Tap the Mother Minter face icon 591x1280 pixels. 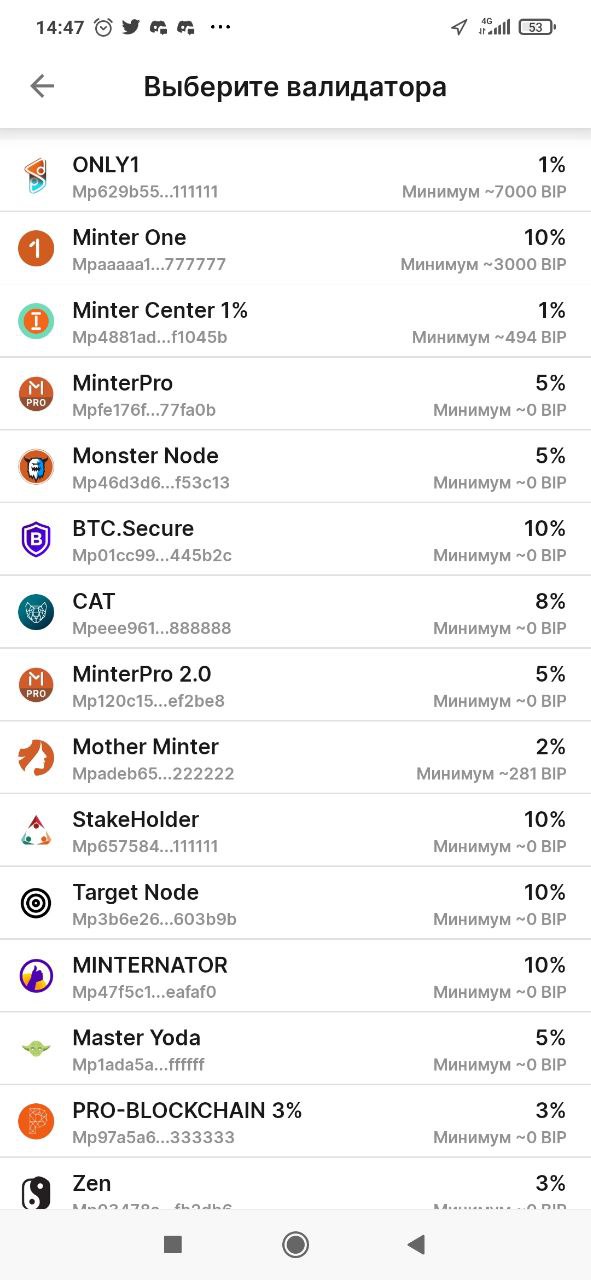coord(36,757)
